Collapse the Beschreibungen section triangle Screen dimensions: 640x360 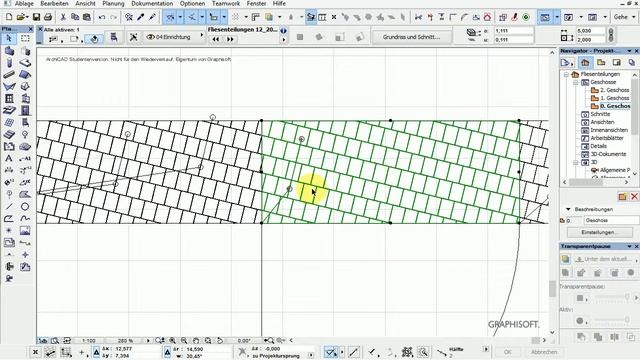point(568,209)
